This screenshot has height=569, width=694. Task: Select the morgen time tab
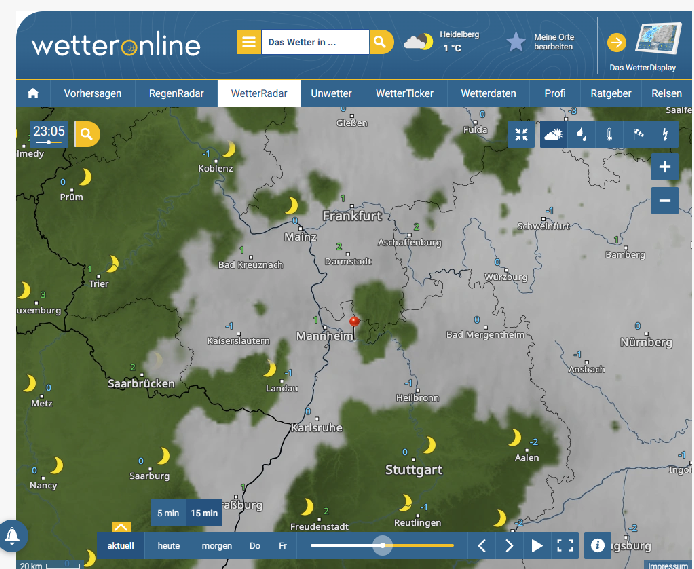pos(216,546)
